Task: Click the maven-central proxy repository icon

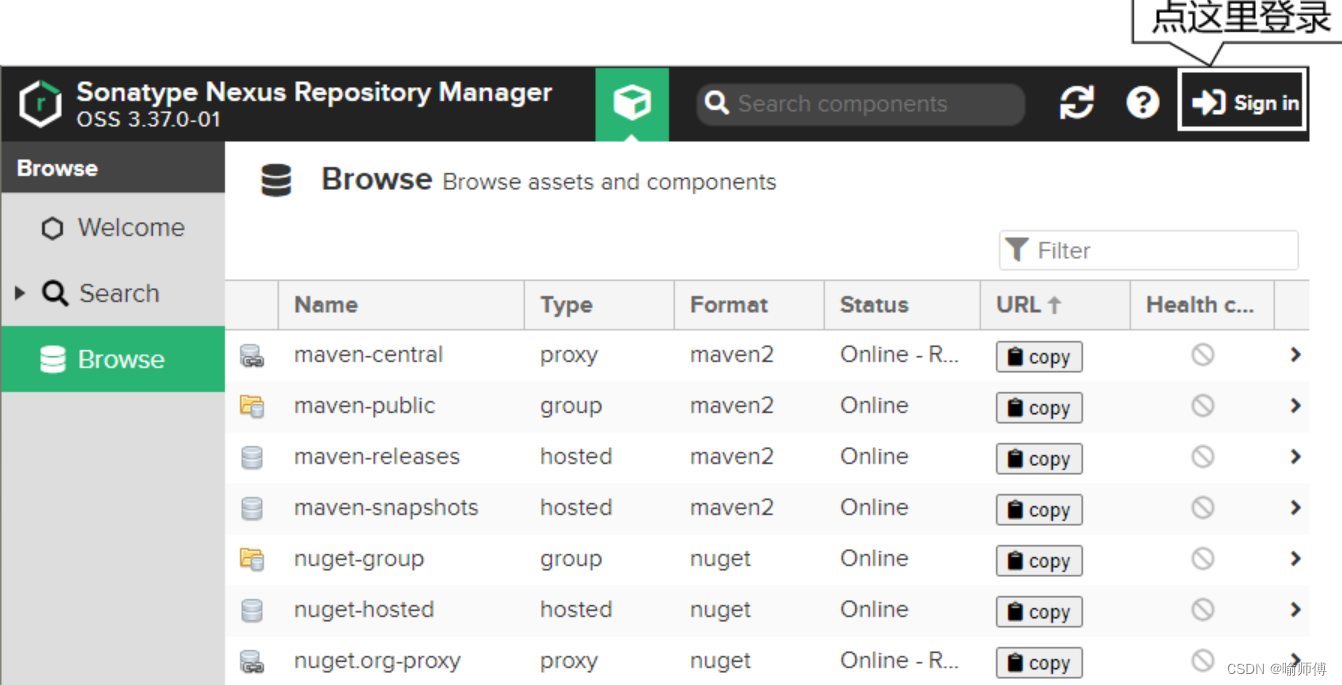Action: [252, 356]
